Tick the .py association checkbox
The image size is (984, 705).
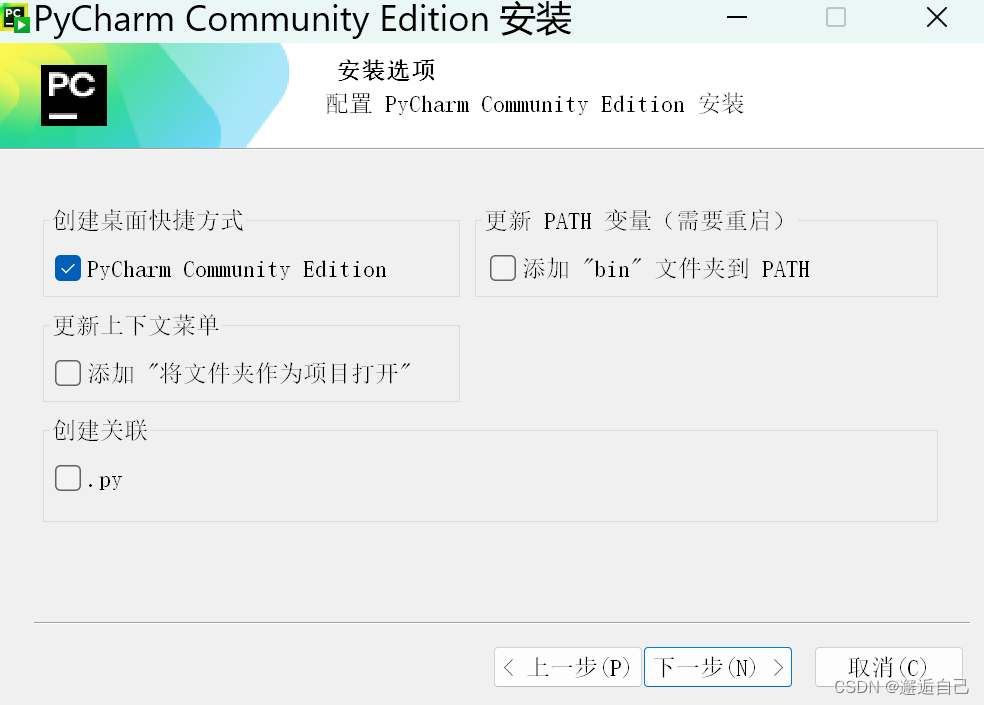click(x=68, y=478)
